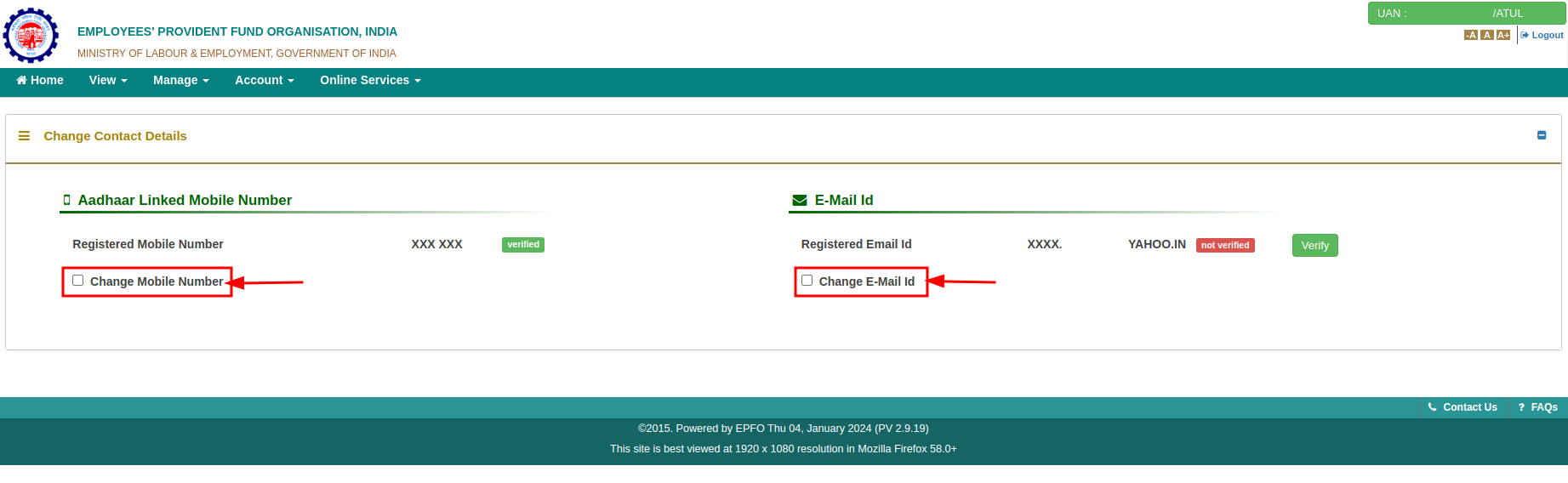Open the FAQs link in footer

point(1538,407)
